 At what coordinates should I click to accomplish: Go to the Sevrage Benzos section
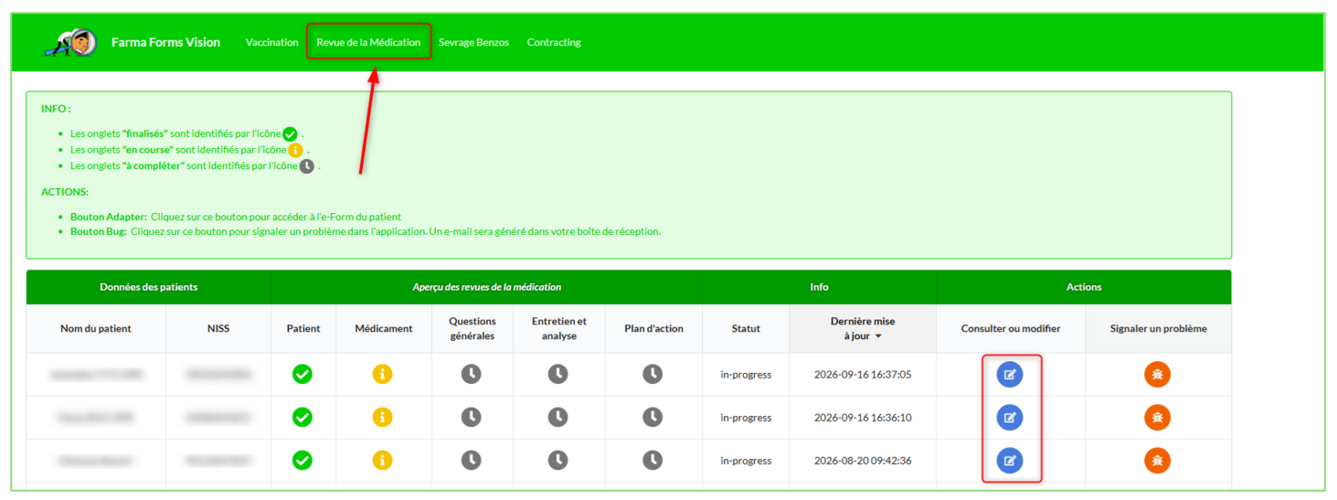coord(473,42)
